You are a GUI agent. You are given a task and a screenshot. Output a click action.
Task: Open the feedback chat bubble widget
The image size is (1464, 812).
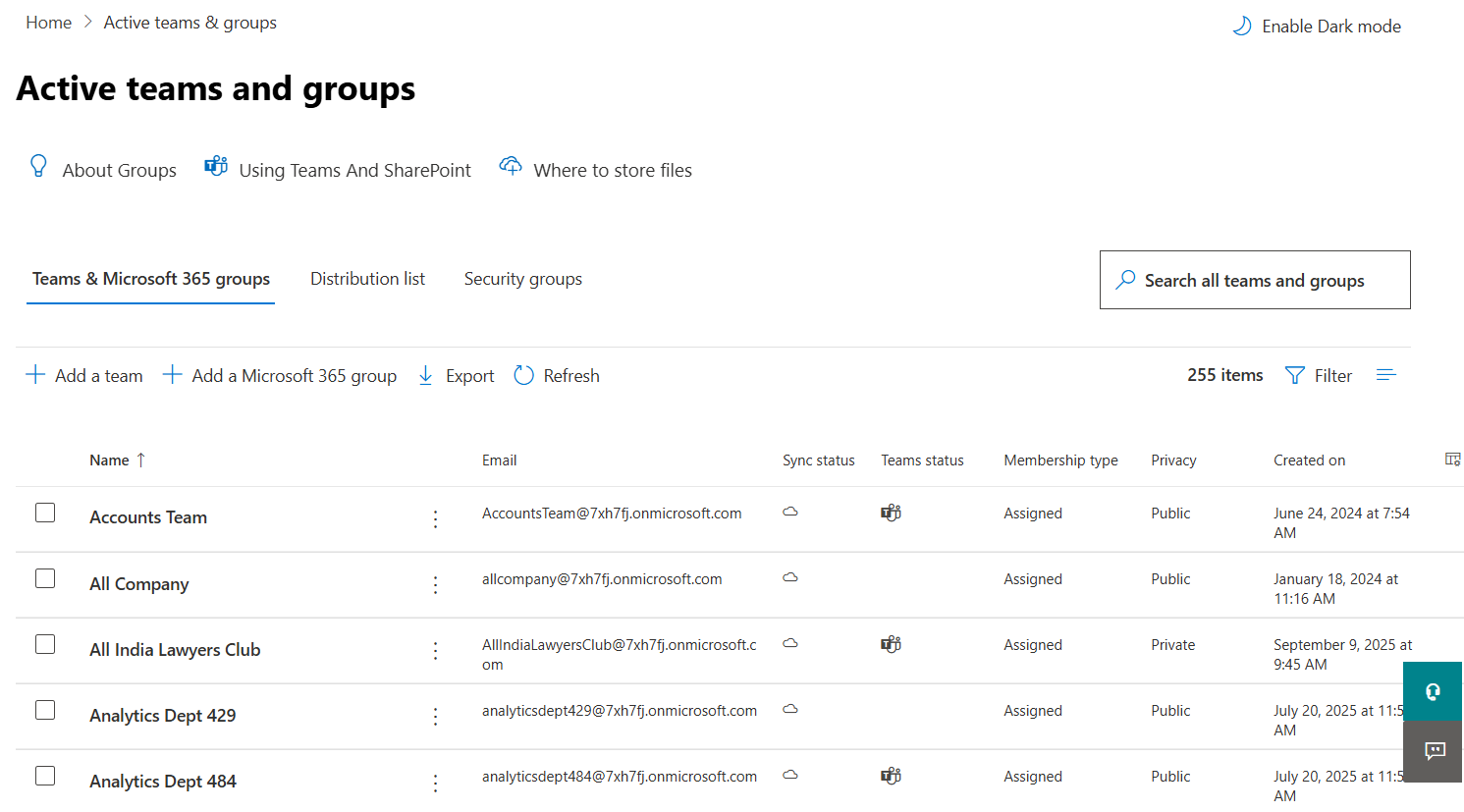tap(1435, 751)
